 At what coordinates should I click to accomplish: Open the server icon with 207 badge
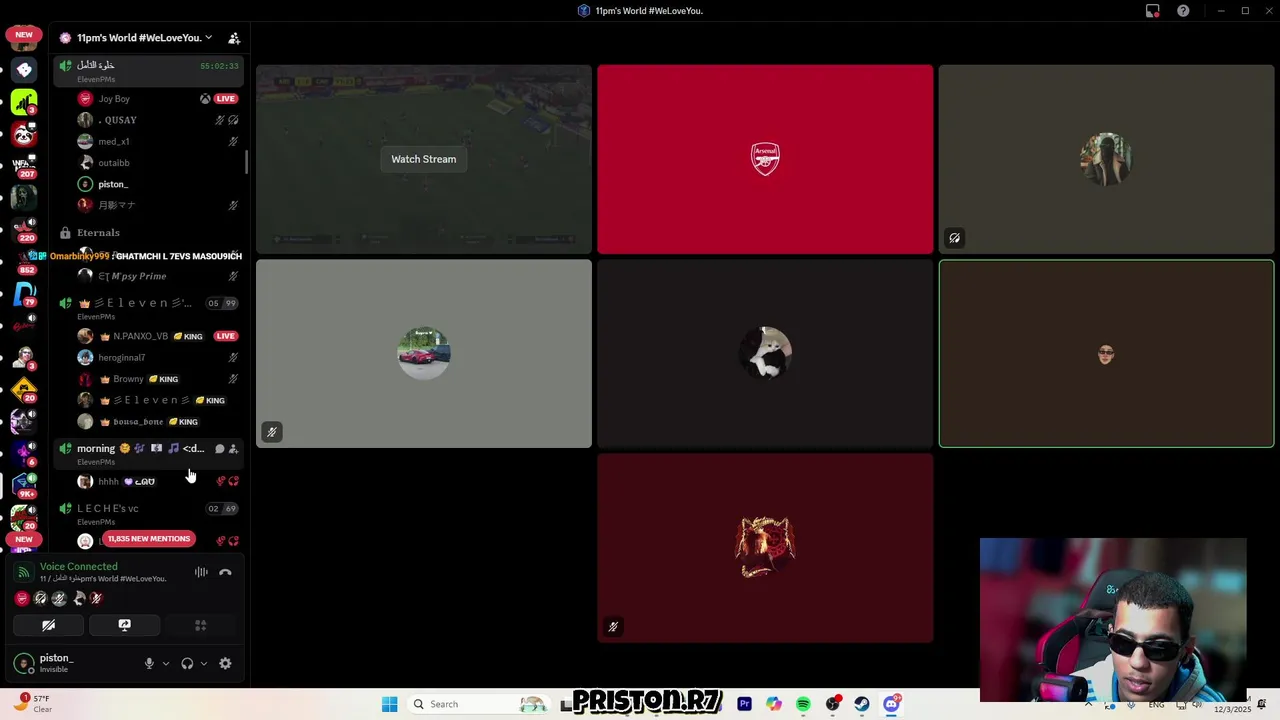(x=24, y=166)
